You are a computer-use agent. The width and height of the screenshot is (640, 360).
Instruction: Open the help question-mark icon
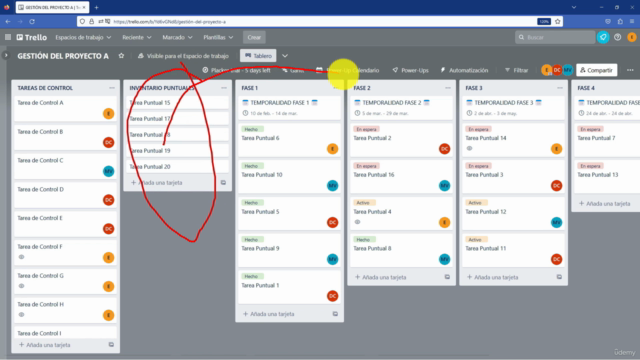pos(618,37)
